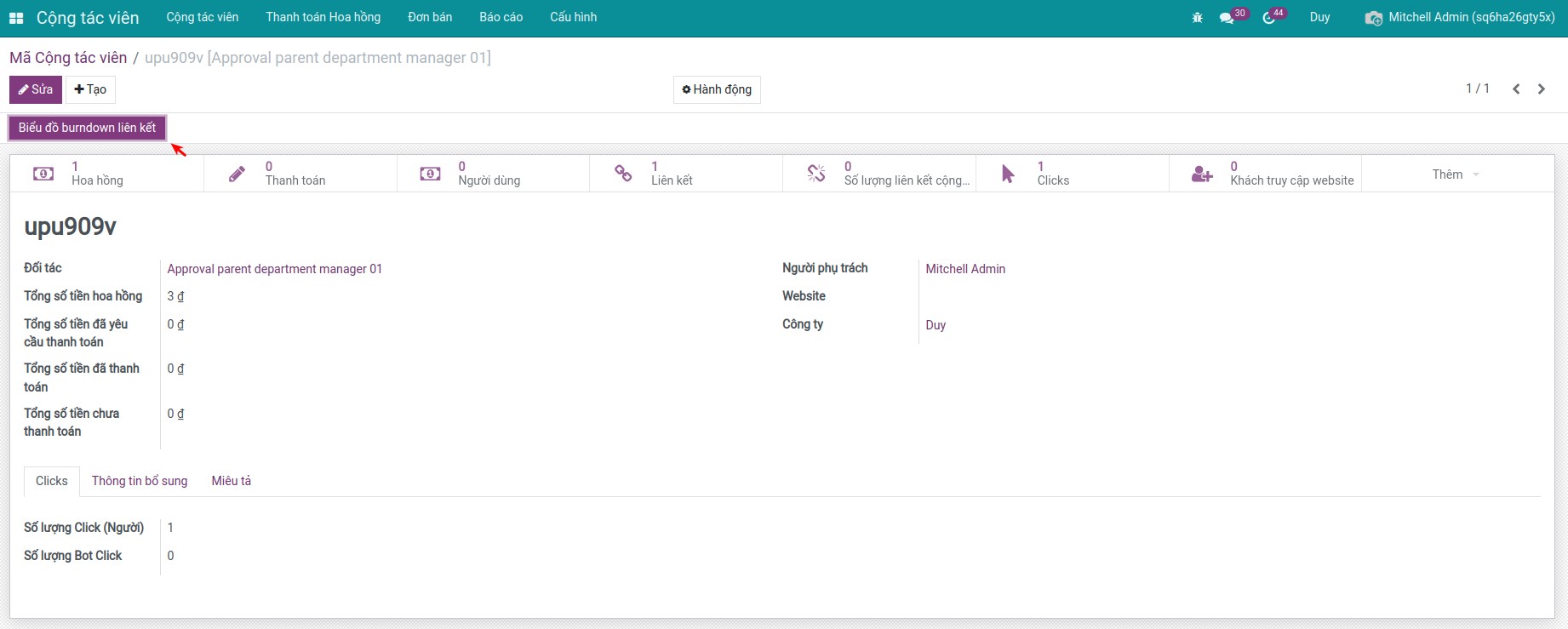Click the Khách truy cập website icon
The image size is (1568, 629).
1201,174
